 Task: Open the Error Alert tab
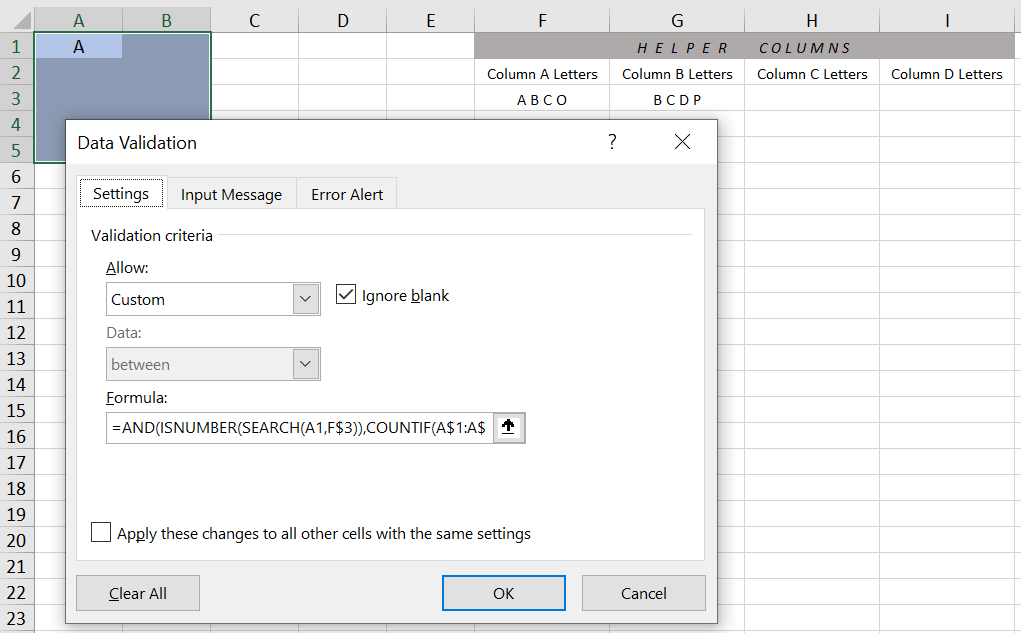(x=346, y=194)
